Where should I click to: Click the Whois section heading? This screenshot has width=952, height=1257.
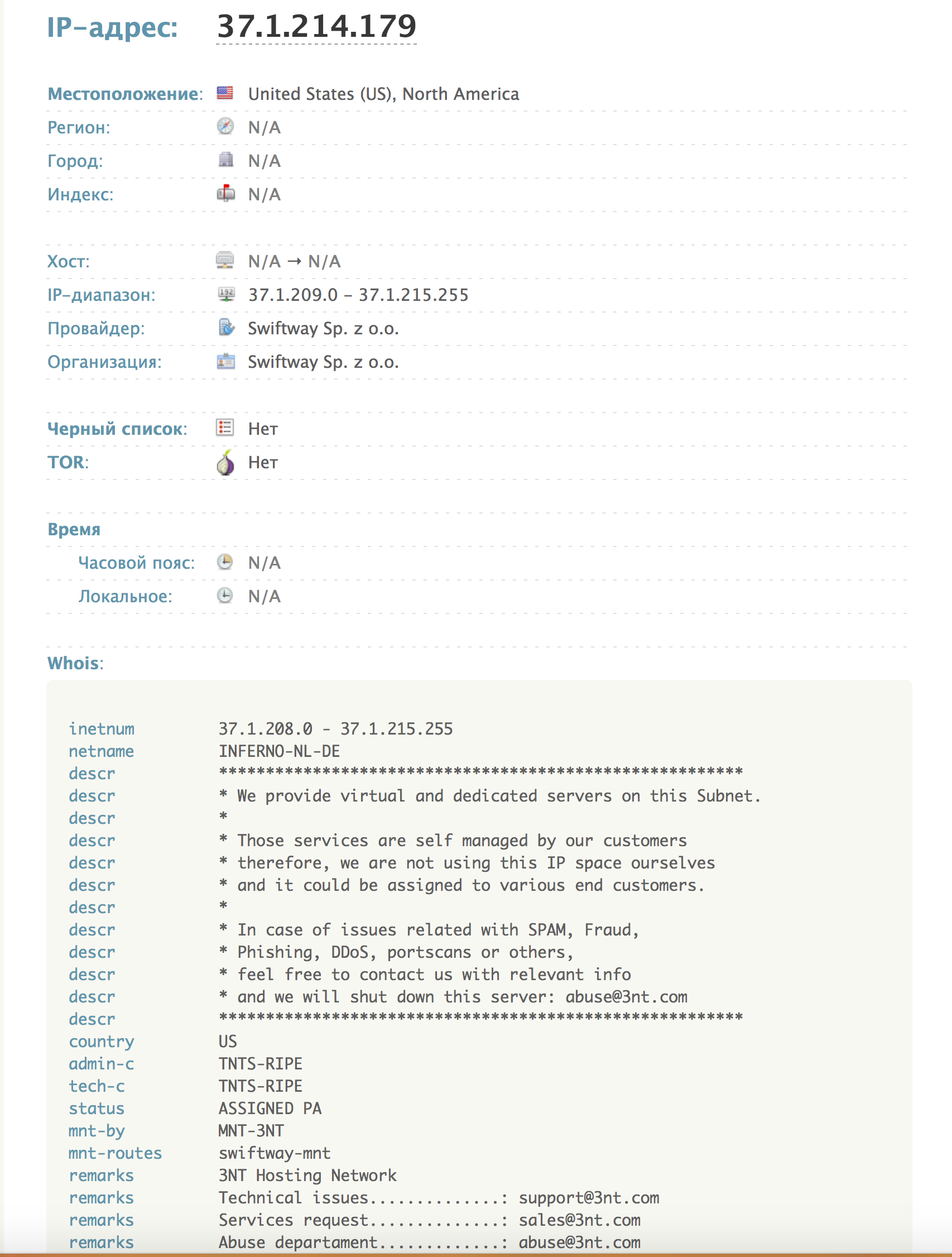pos(75,663)
